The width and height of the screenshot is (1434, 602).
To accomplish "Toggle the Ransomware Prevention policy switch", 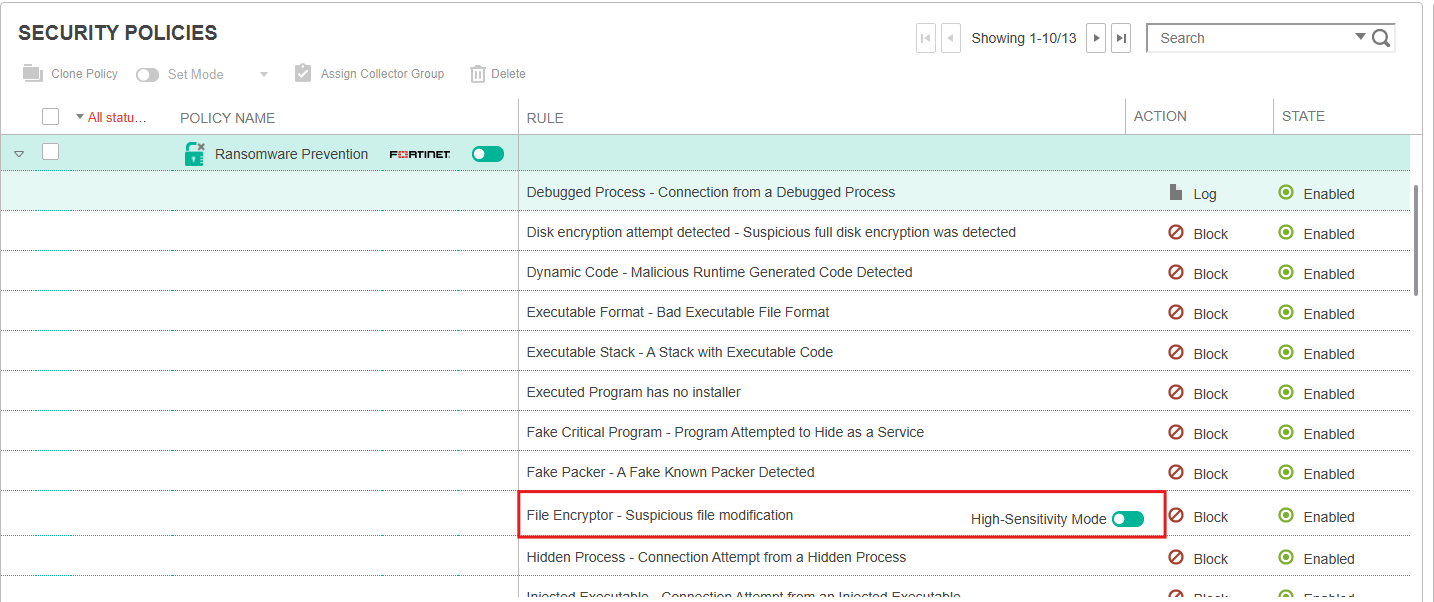I will [488, 154].
